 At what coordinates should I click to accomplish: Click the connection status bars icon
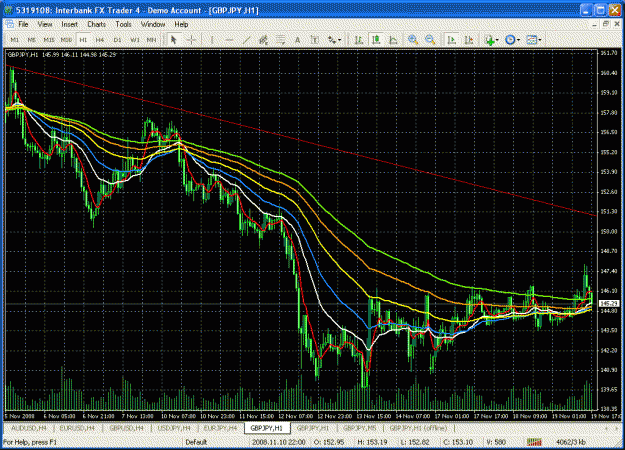(534, 442)
